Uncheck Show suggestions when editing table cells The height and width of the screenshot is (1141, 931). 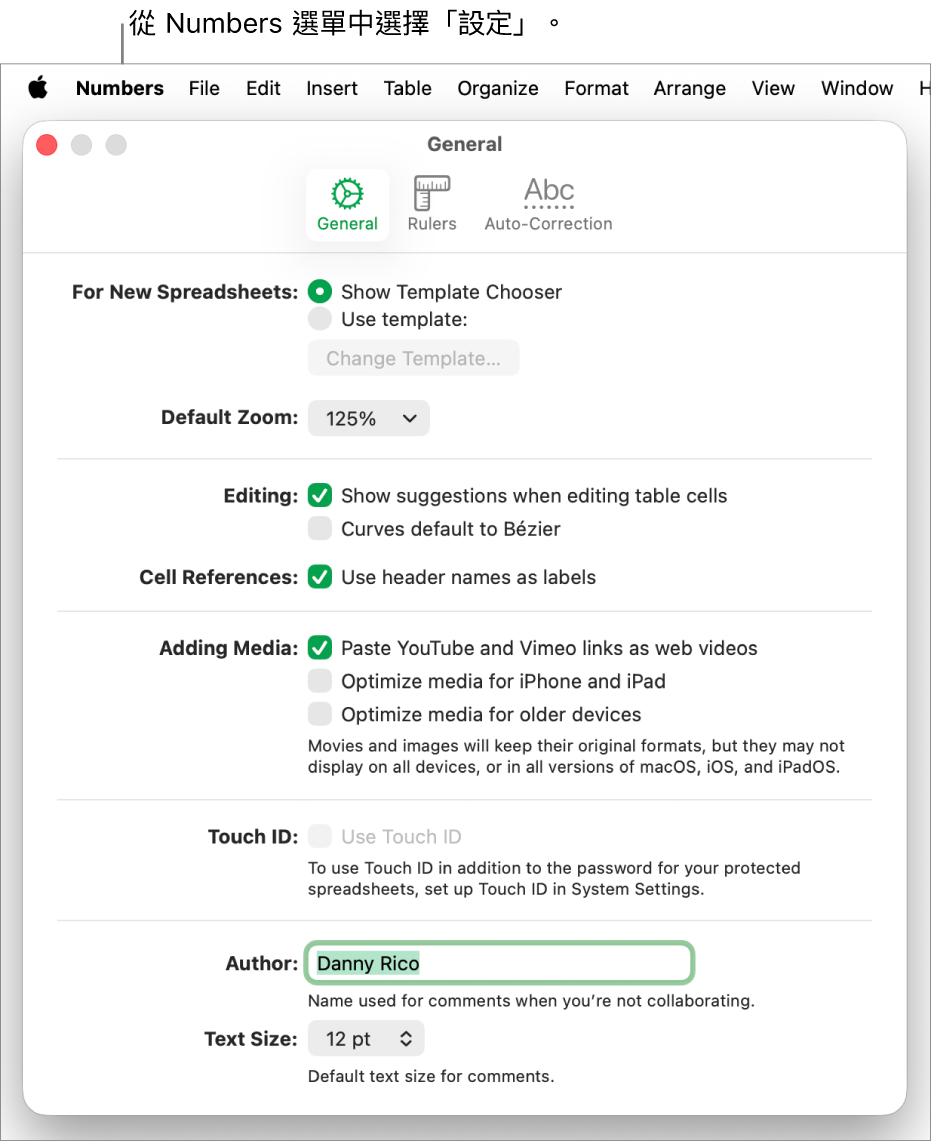pos(320,496)
